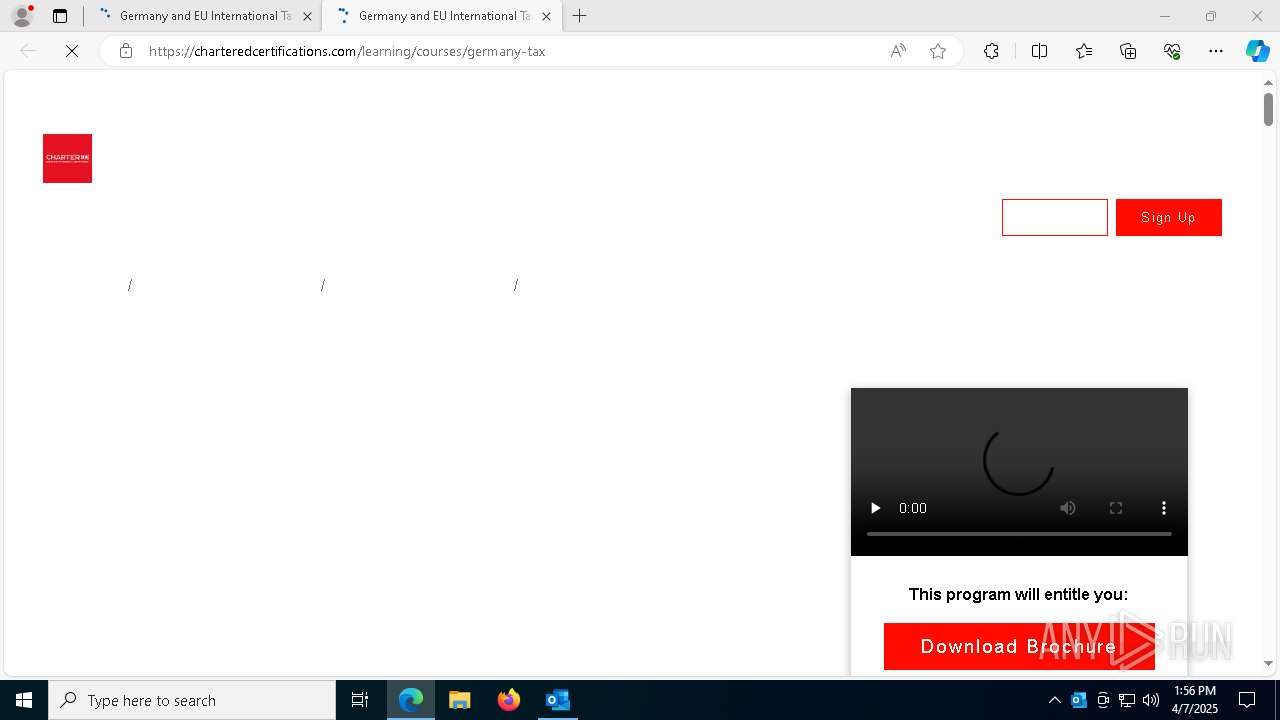The height and width of the screenshot is (720, 1280).
Task: Open network settings tray icon
Action: [1127, 700]
